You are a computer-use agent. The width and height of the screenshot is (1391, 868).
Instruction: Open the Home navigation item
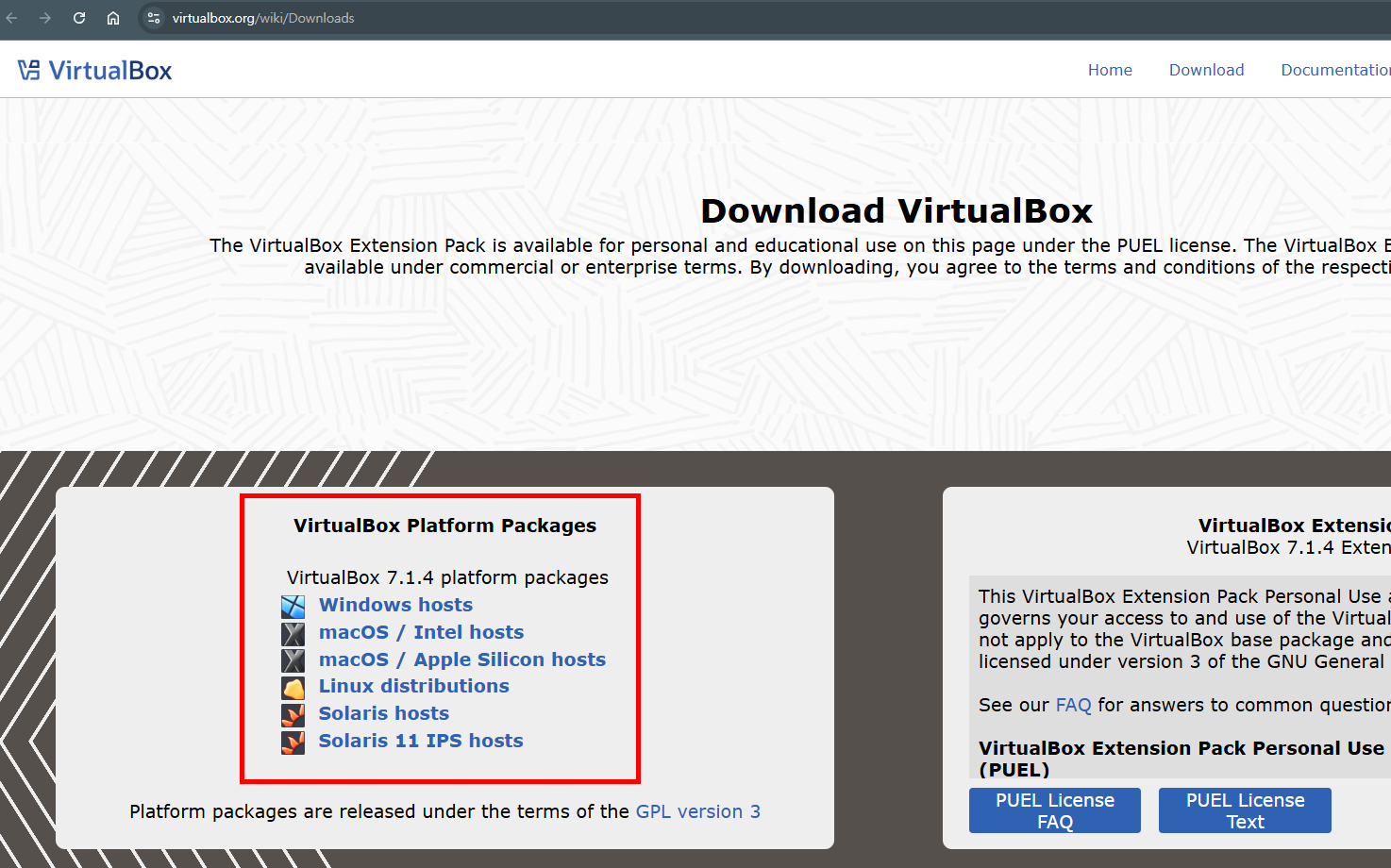[1110, 70]
